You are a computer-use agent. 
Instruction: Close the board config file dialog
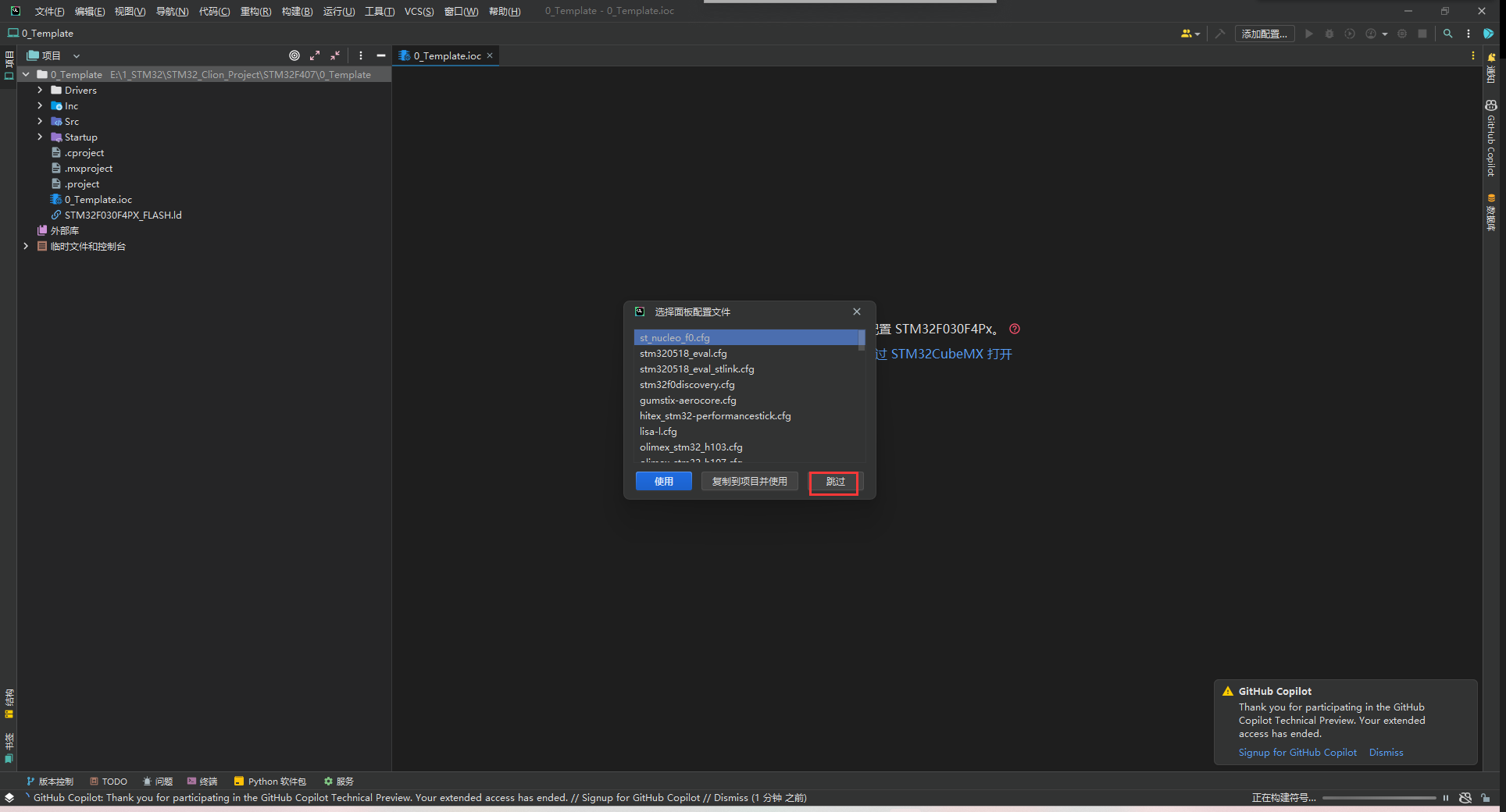point(857,312)
